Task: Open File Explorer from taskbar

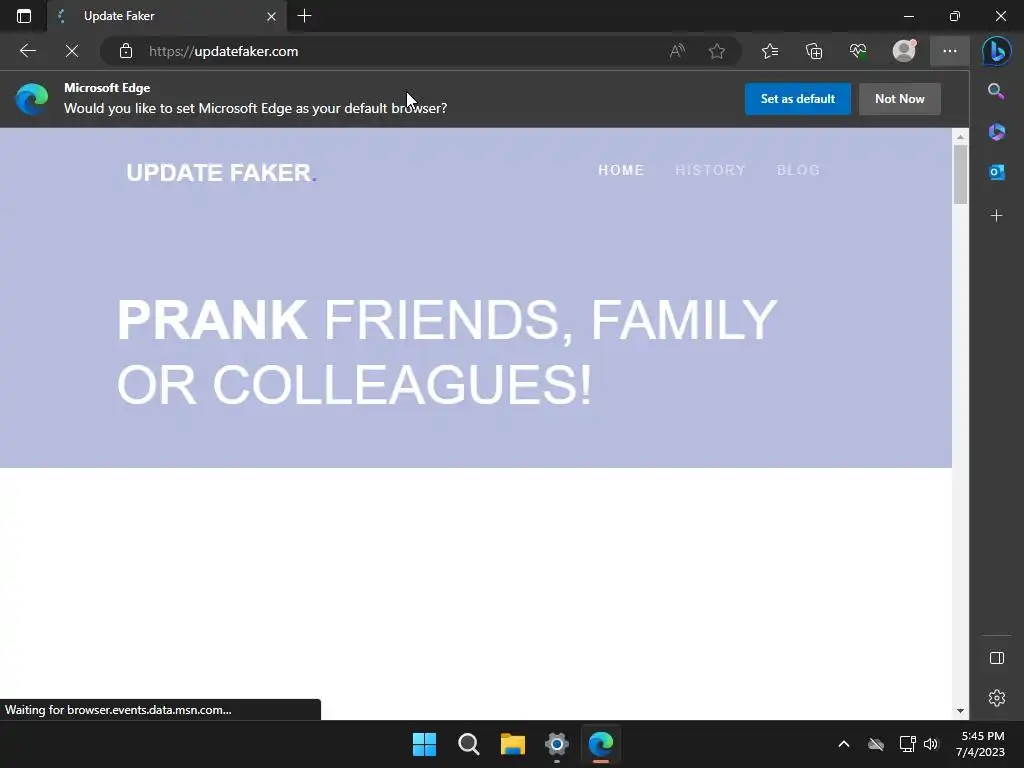Action: (x=513, y=744)
